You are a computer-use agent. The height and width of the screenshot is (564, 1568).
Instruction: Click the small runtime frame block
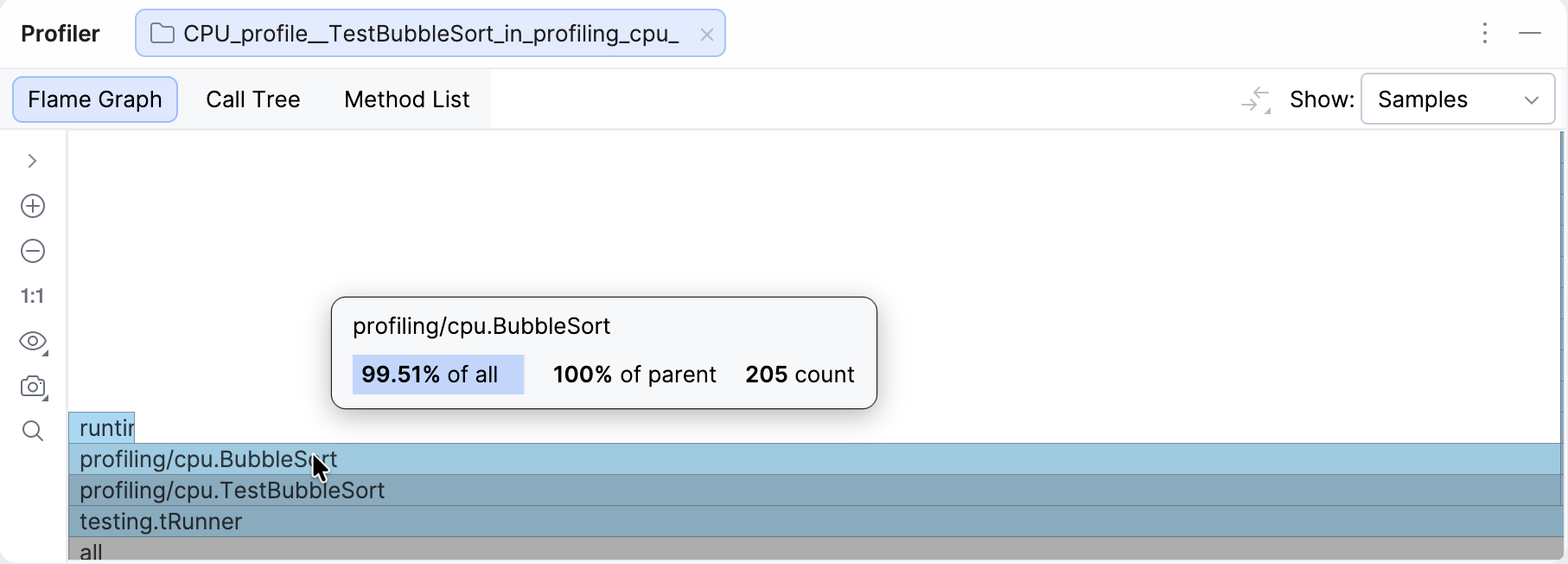click(102, 428)
